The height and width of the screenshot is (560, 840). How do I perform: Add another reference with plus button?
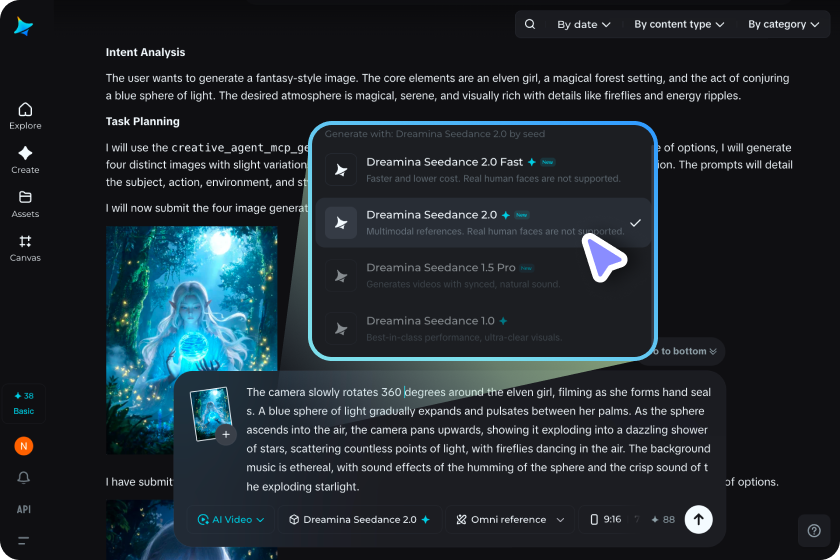(226, 435)
